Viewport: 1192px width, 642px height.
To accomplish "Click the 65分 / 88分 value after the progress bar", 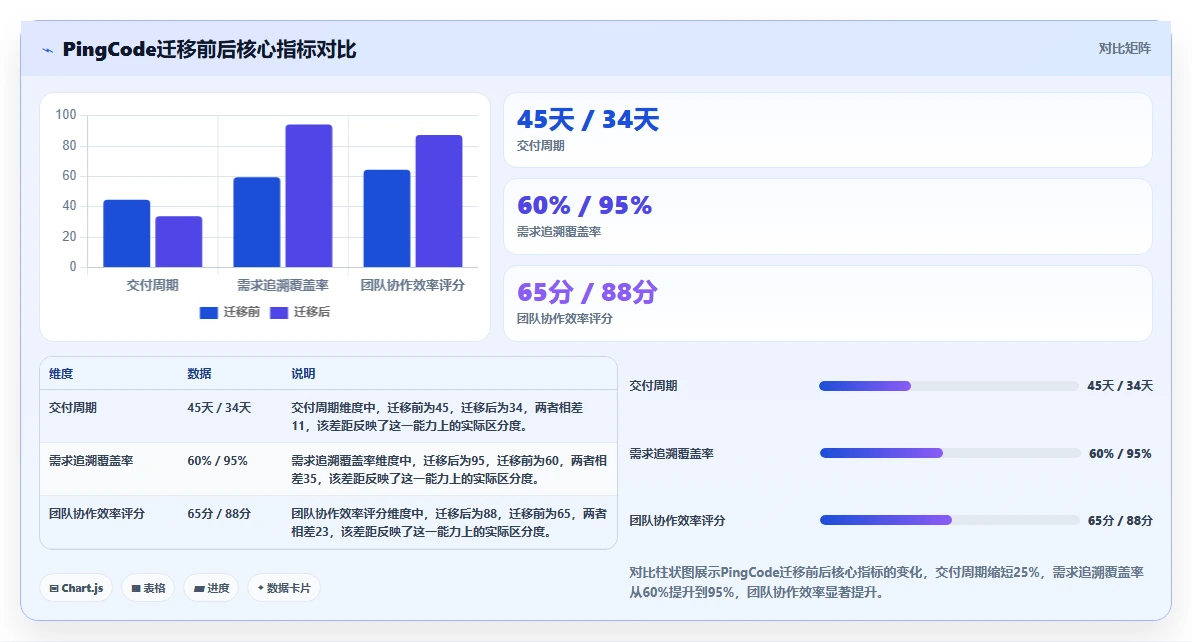I will click(x=1120, y=521).
